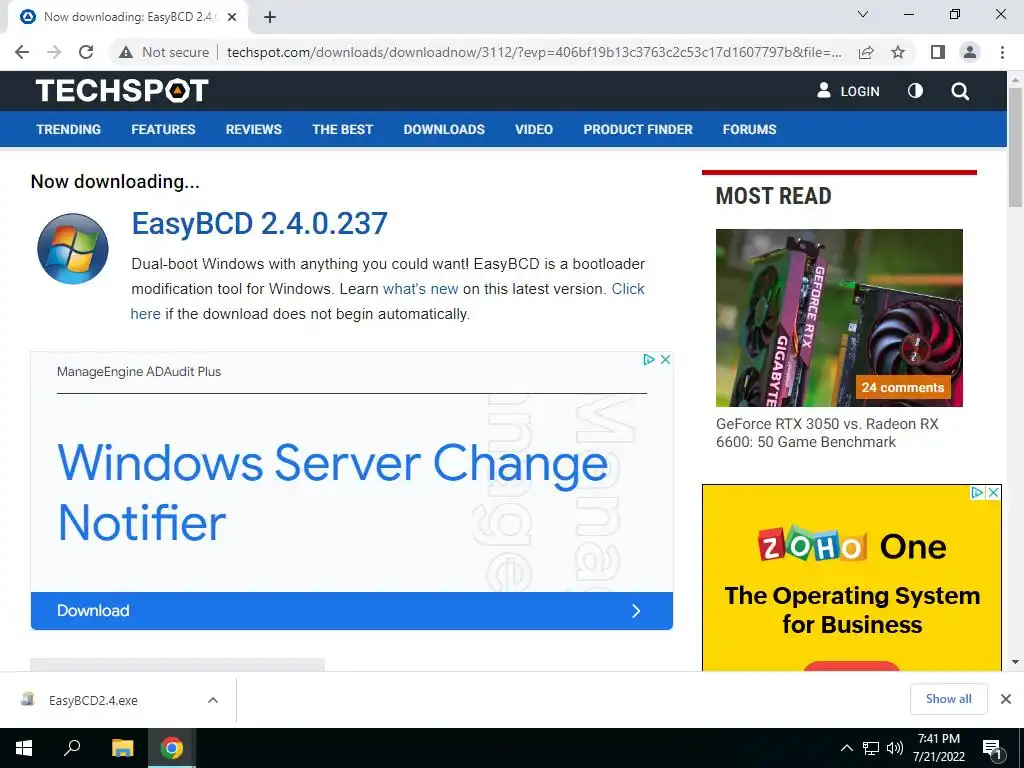Click the GeForce RTX graphics card thumbnail

pos(839,317)
